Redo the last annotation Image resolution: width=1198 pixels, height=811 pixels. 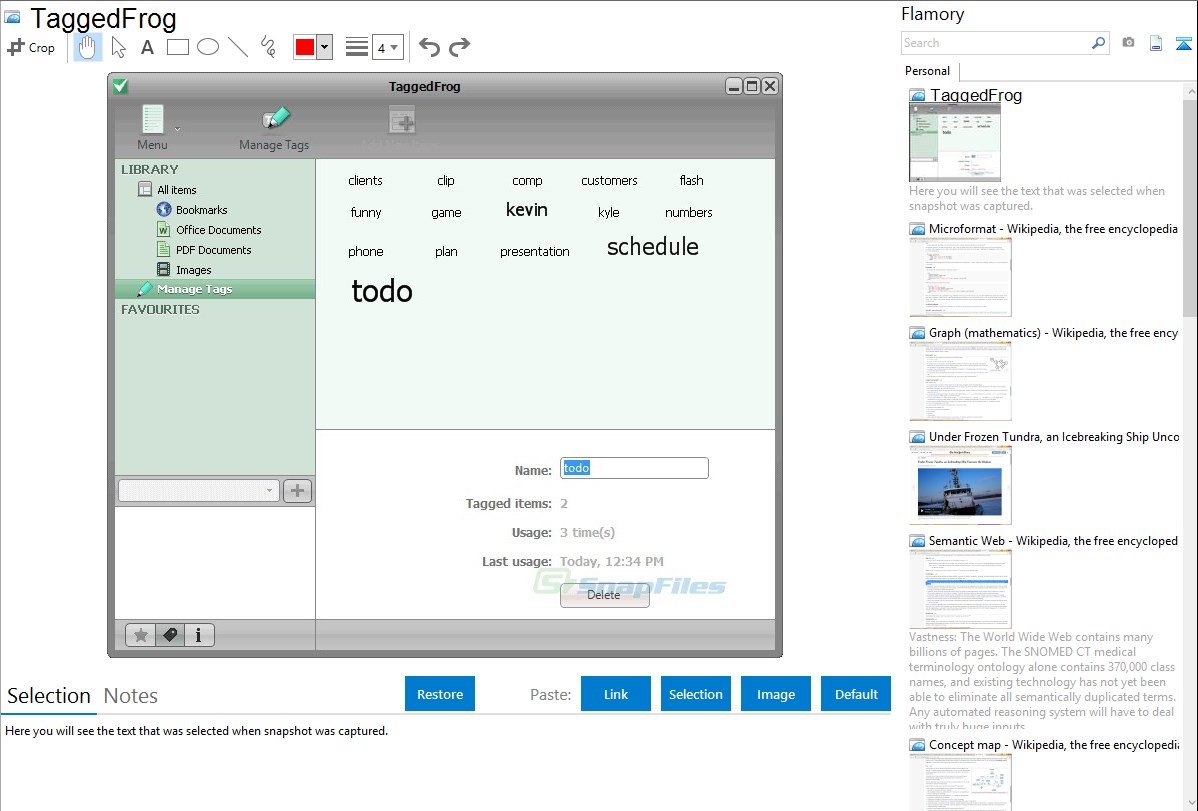459,47
